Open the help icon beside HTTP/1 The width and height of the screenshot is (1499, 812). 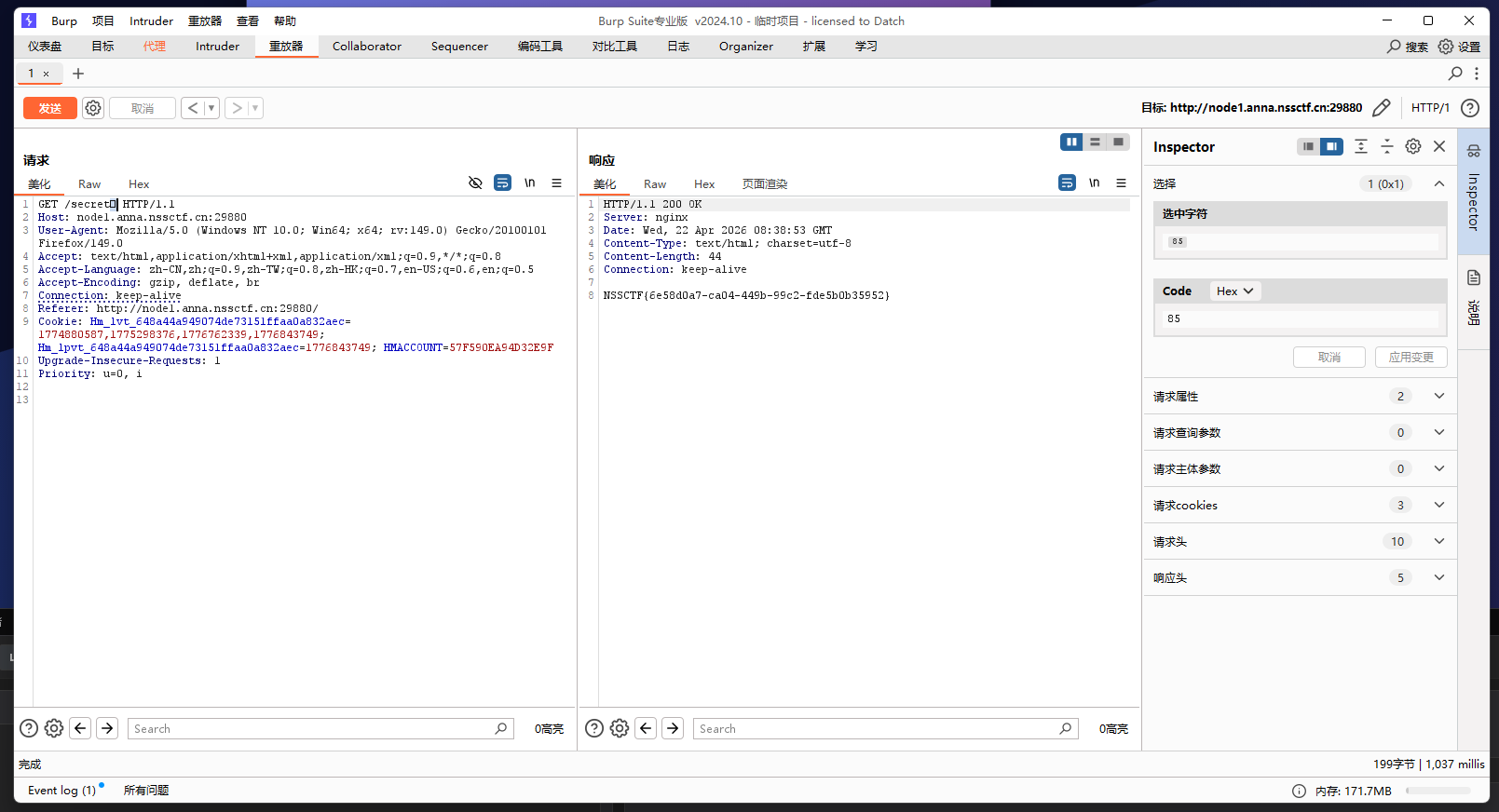1470,108
